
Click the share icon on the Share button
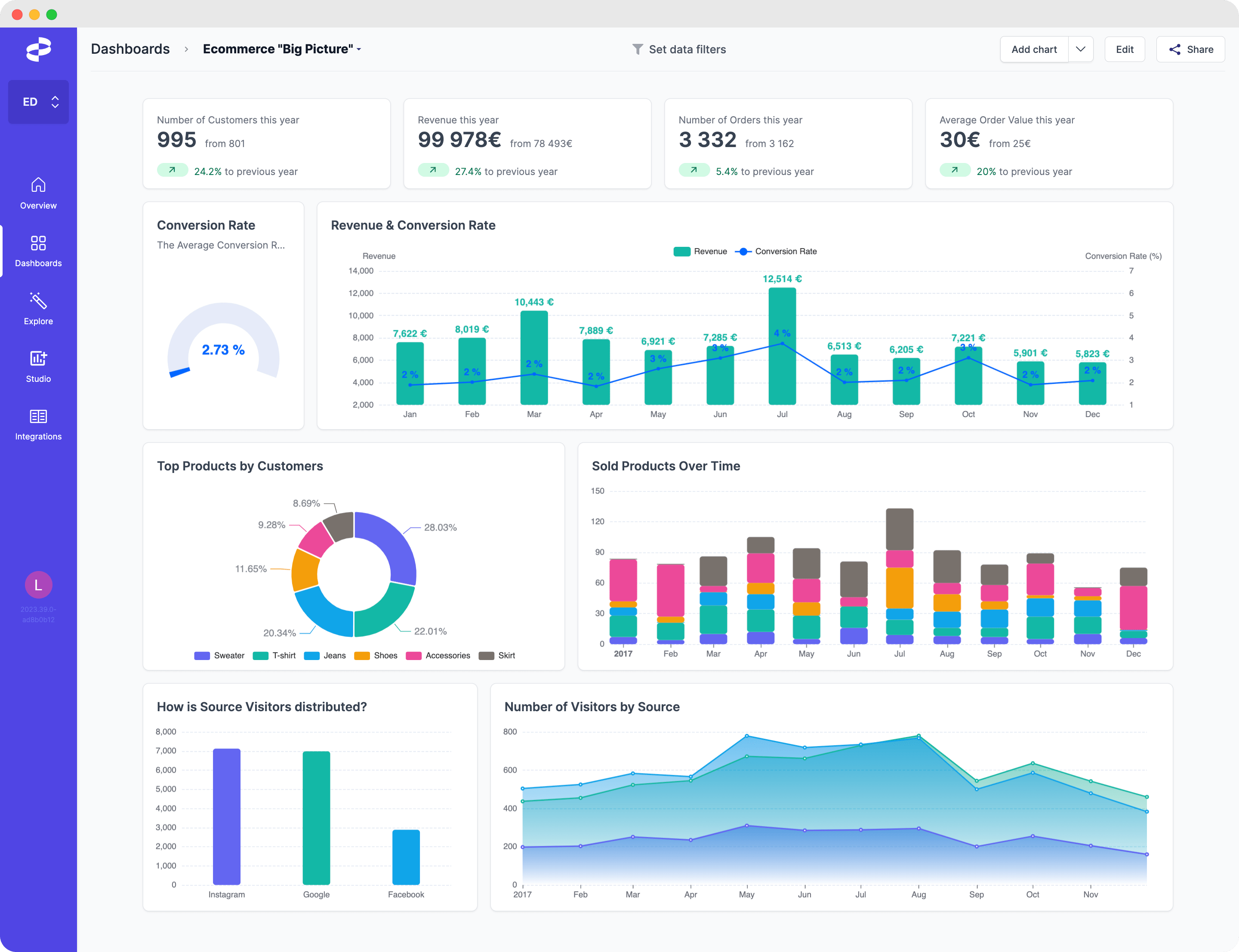click(1174, 49)
